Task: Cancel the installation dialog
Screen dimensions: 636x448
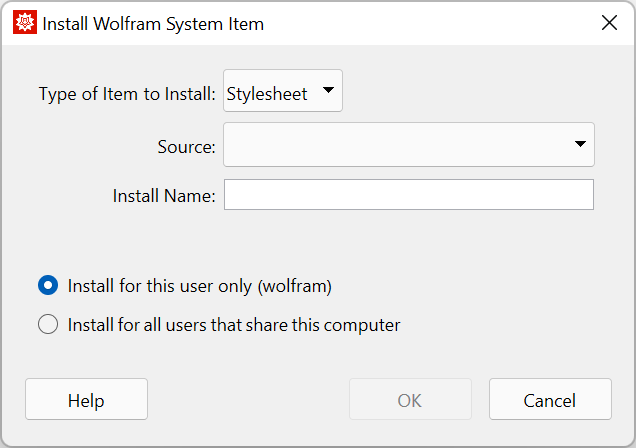Action: tap(550, 400)
